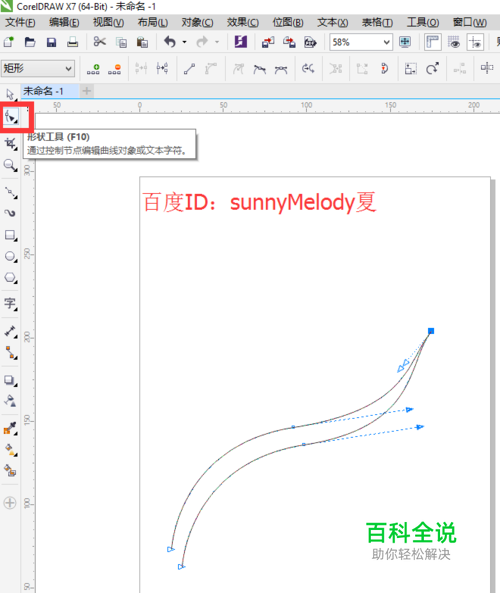Save the document
Viewport: 500px width, 593px height.
click(51, 42)
